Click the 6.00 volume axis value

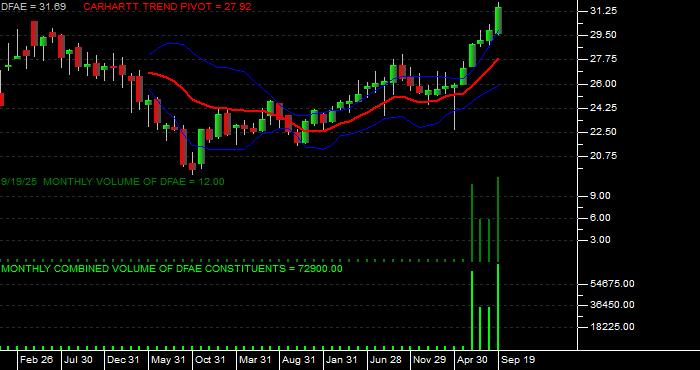600,218
